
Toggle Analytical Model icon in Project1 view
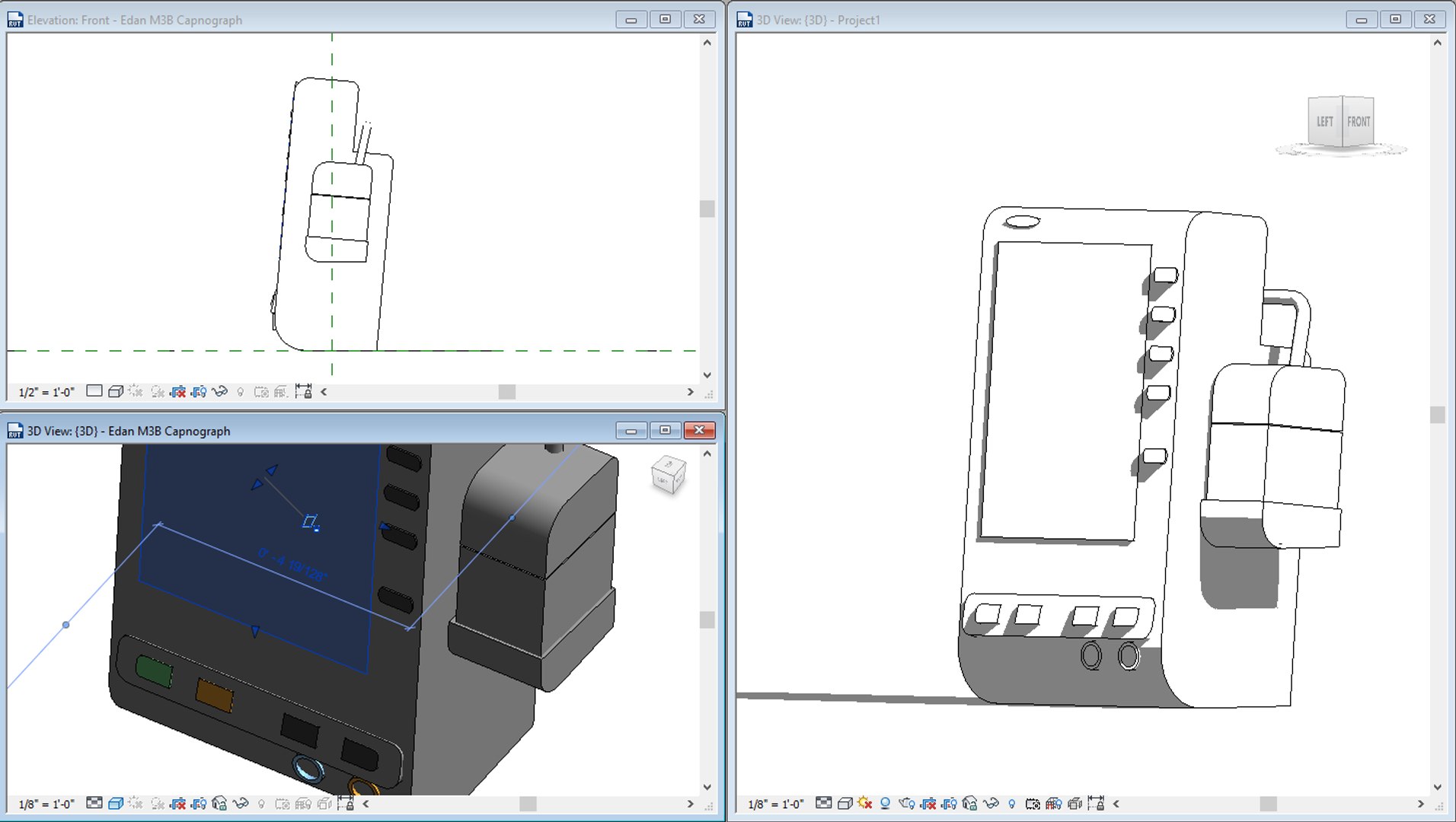[1054, 804]
